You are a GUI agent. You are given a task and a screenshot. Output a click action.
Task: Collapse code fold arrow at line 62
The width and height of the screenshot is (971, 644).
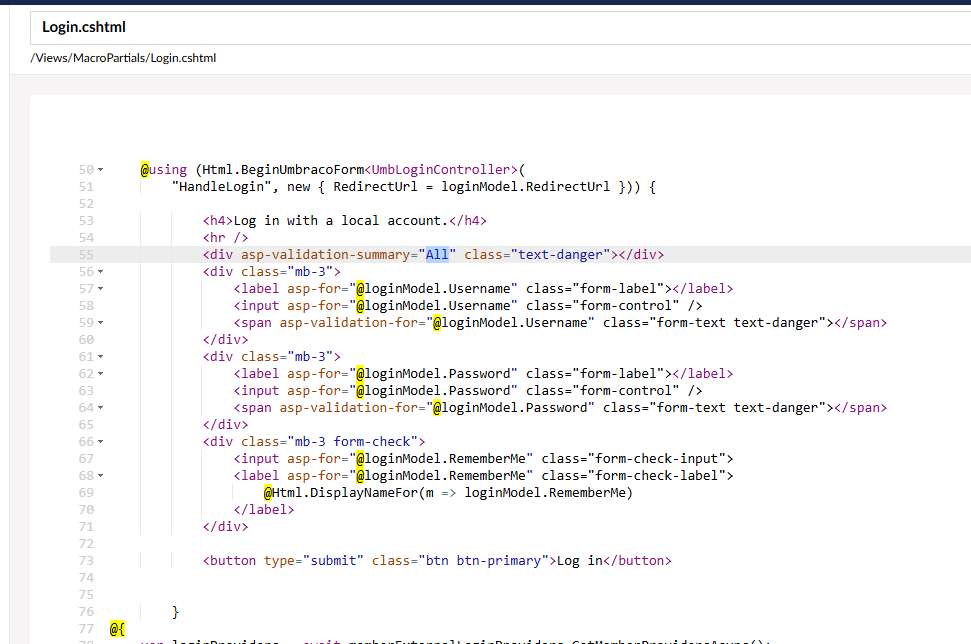click(100, 374)
